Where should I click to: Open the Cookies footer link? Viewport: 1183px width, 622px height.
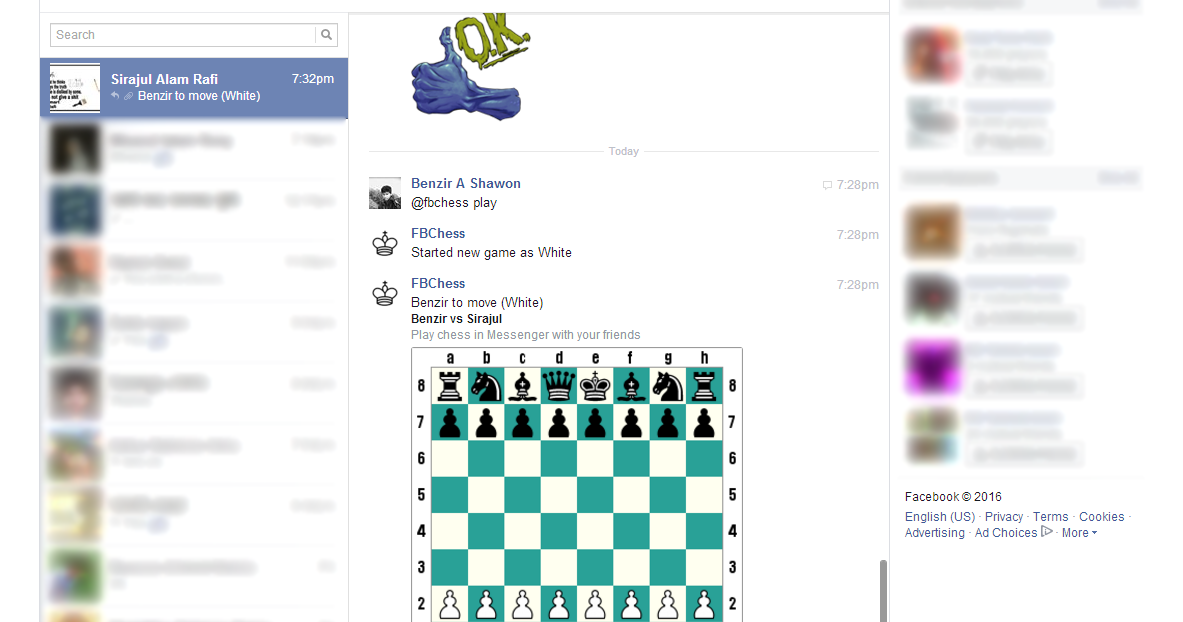pyautogui.click(x=1102, y=516)
